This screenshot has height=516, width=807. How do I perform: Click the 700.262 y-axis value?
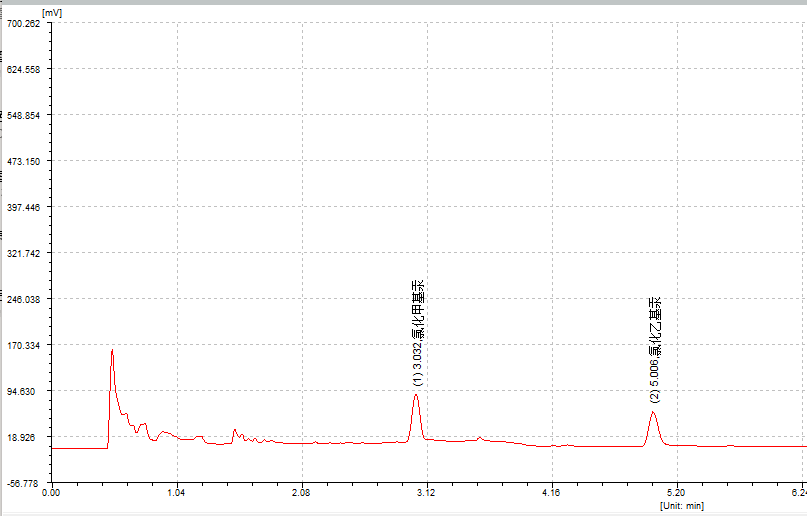(x=23, y=24)
